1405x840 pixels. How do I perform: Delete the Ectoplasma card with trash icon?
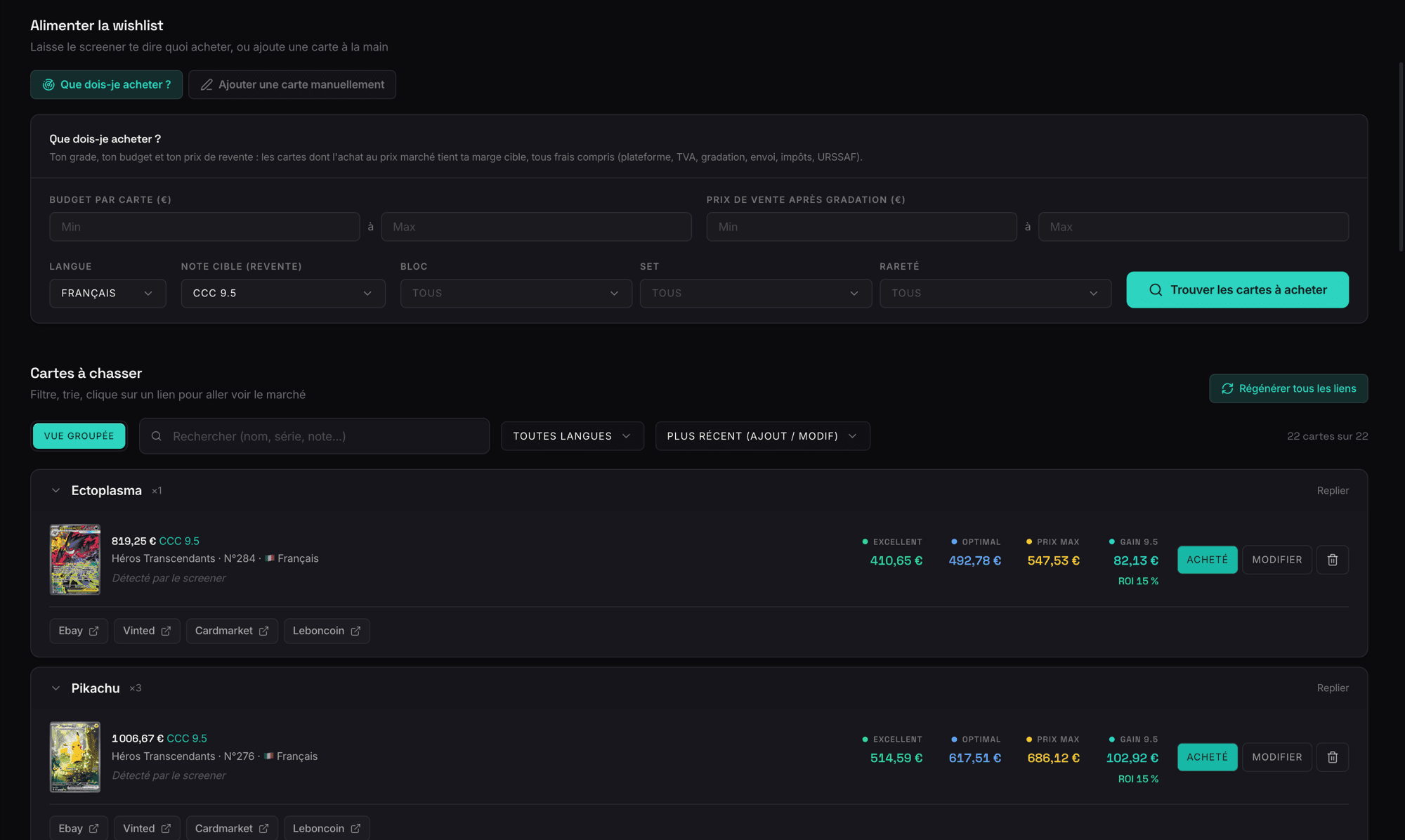1332,560
